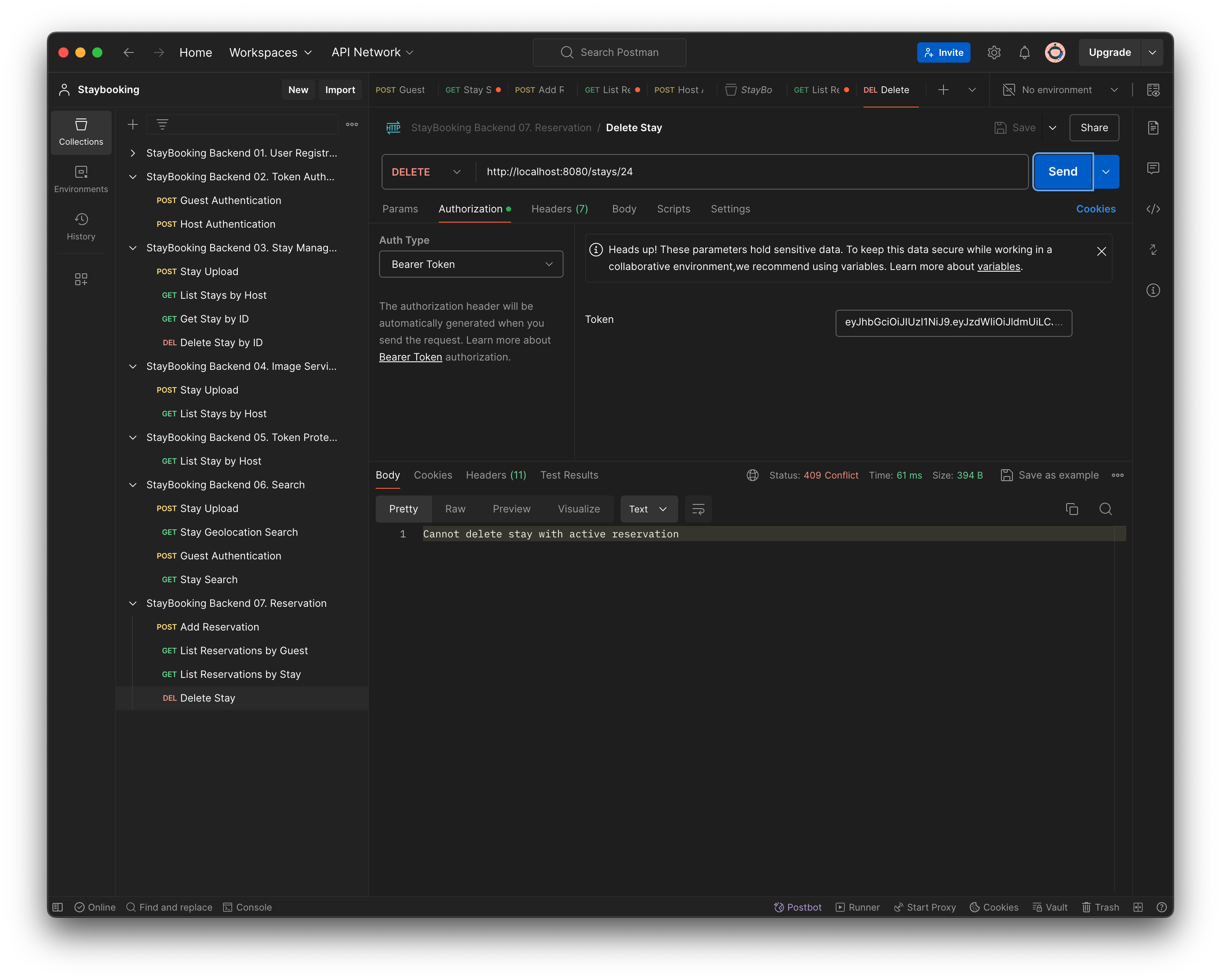Open the Code snippet panel icon
The height and width of the screenshot is (980, 1221).
(x=1153, y=209)
